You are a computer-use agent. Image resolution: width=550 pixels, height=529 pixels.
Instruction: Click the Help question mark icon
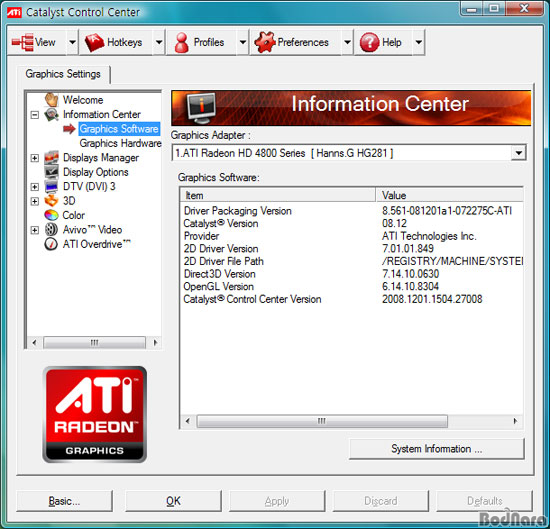[369, 42]
